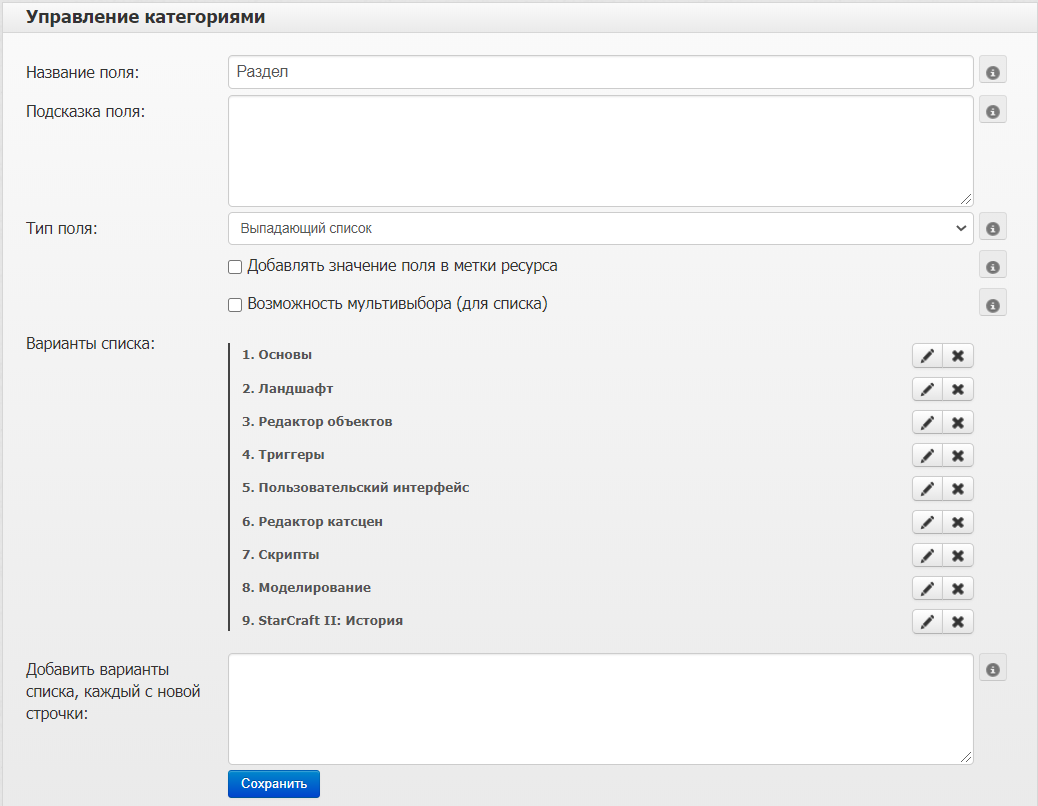This screenshot has height=806, width=1038.
Task: Delete the "StarCraft II: История" option
Action: (x=957, y=621)
